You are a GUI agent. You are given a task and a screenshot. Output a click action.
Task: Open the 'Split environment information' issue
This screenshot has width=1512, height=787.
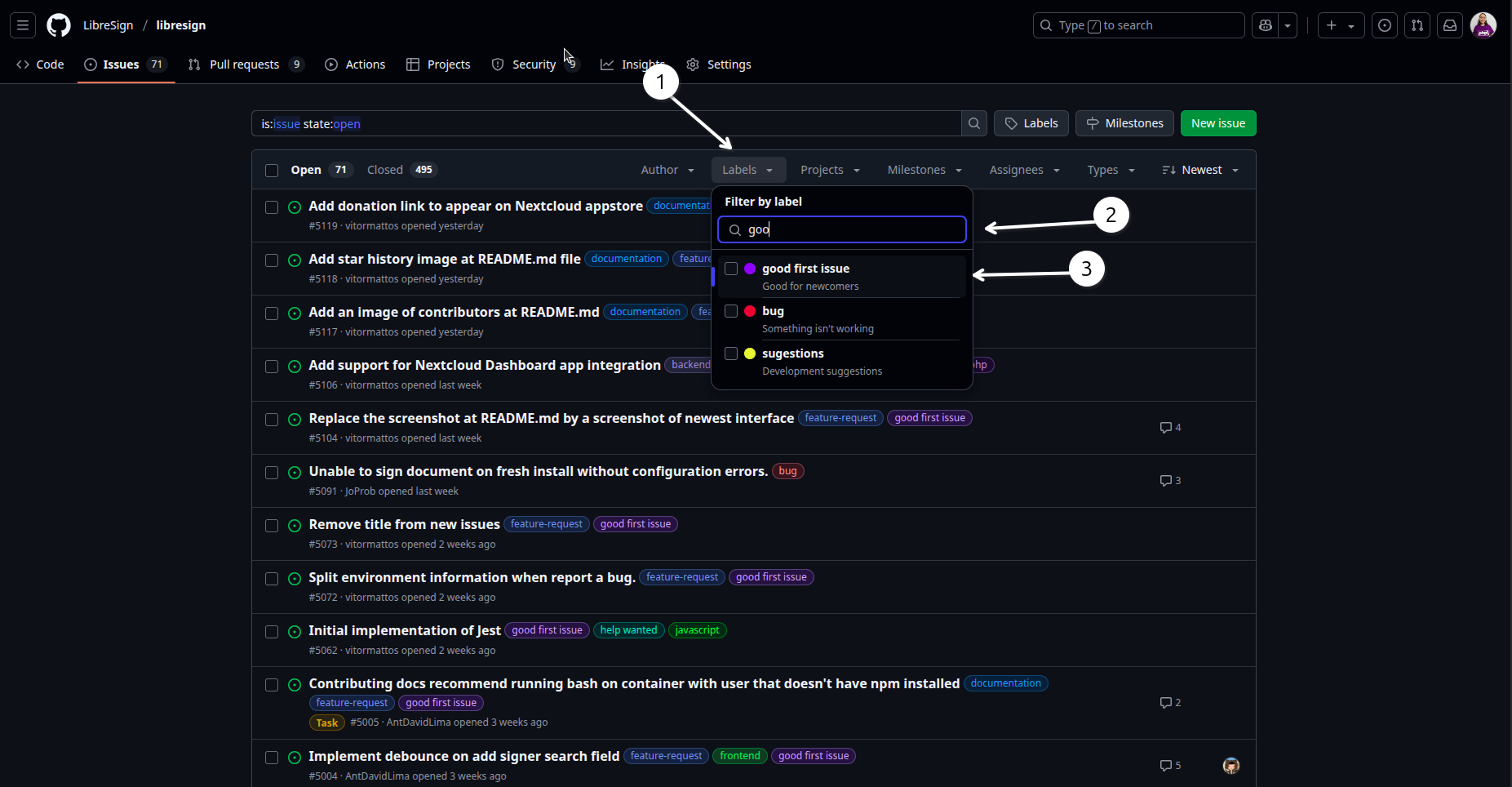pyautogui.click(x=472, y=577)
